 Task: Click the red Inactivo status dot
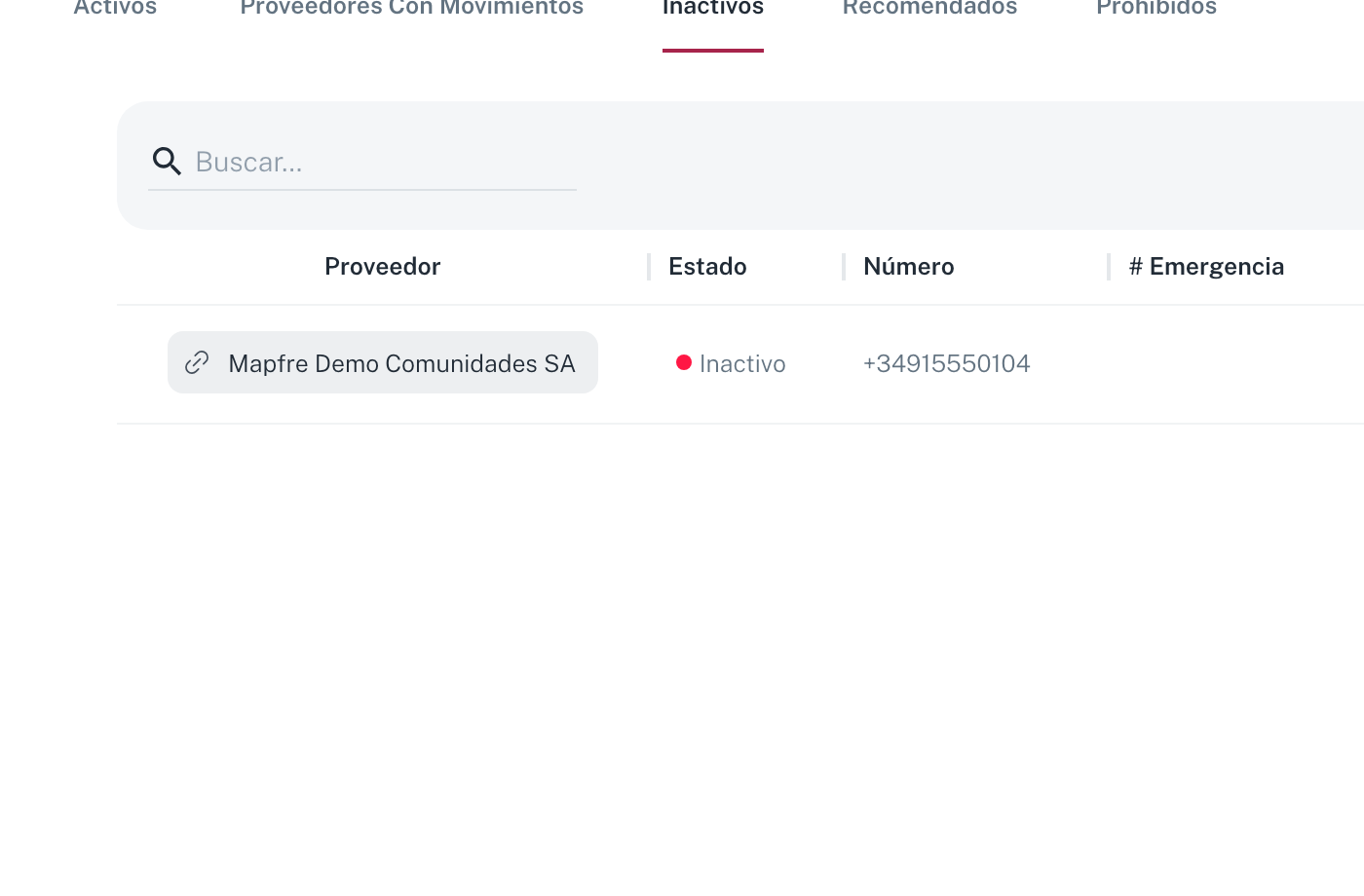click(x=684, y=362)
